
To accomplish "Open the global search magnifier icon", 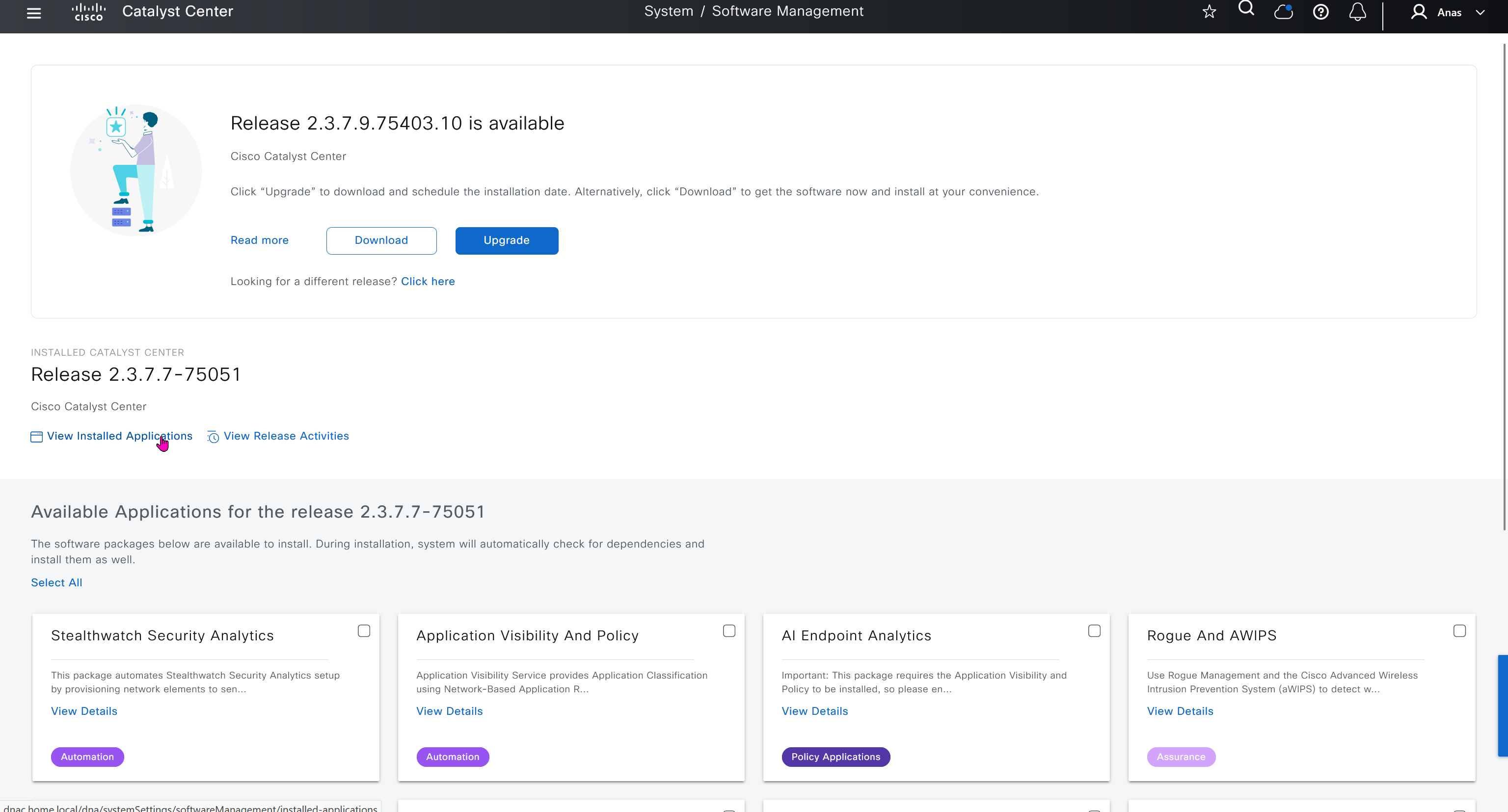I will click(1246, 9).
